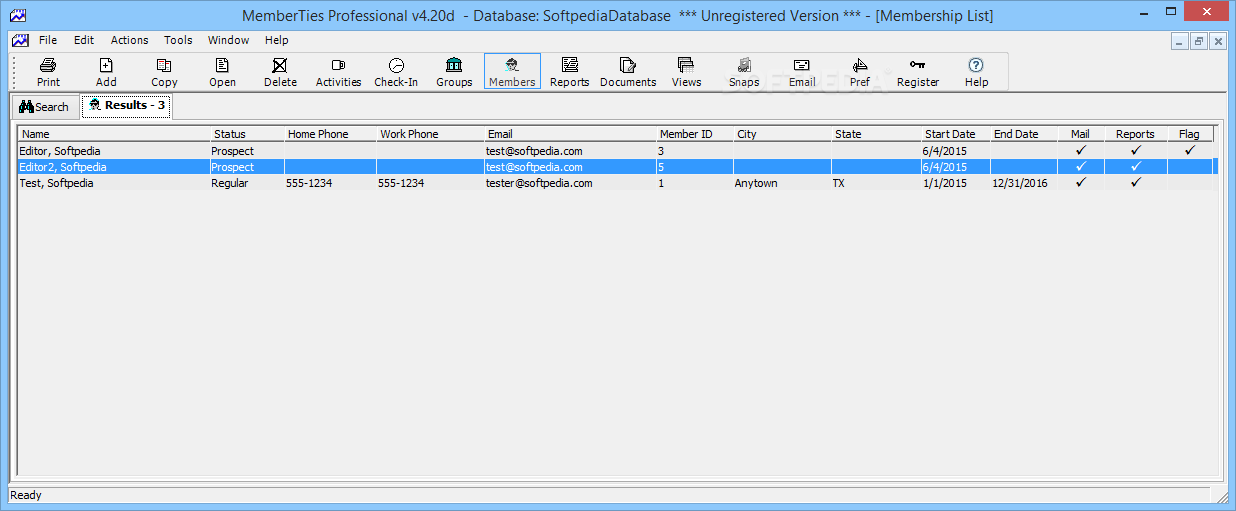The width and height of the screenshot is (1236, 511).
Task: Toggle the Mail check for Test, Softpedia
Action: click(1080, 183)
